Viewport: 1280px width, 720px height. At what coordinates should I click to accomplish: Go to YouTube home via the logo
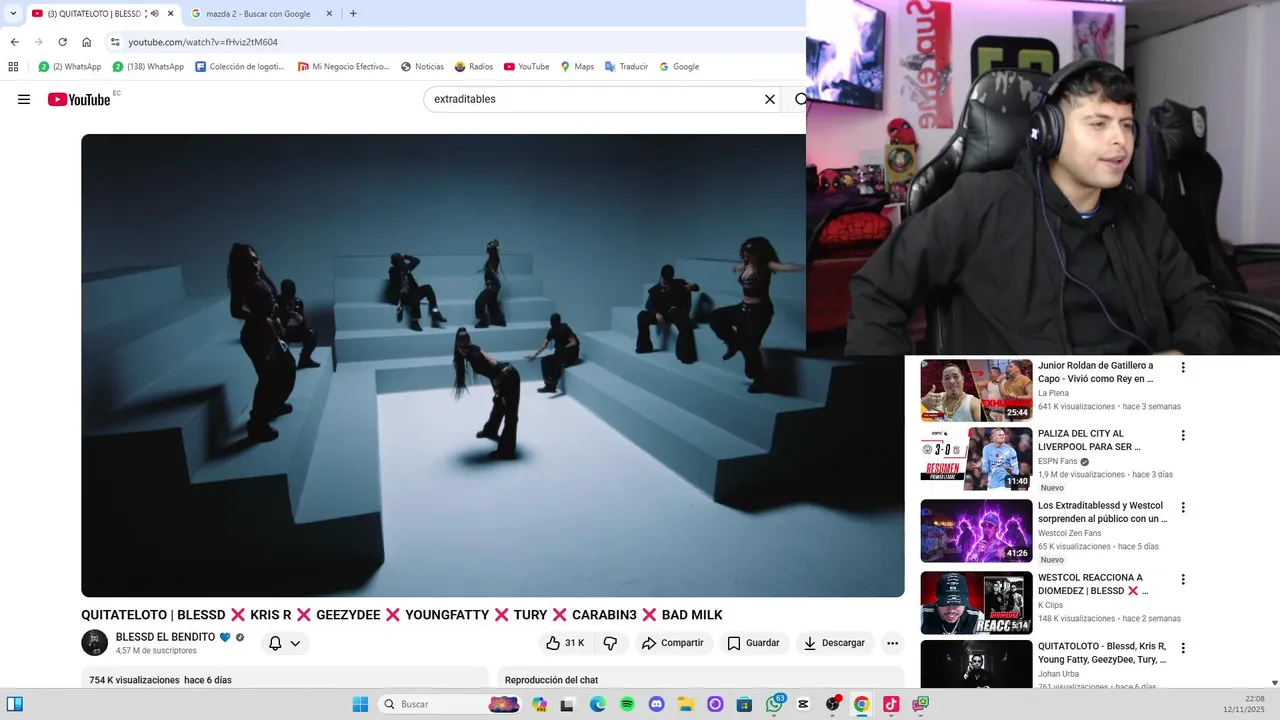tap(79, 99)
